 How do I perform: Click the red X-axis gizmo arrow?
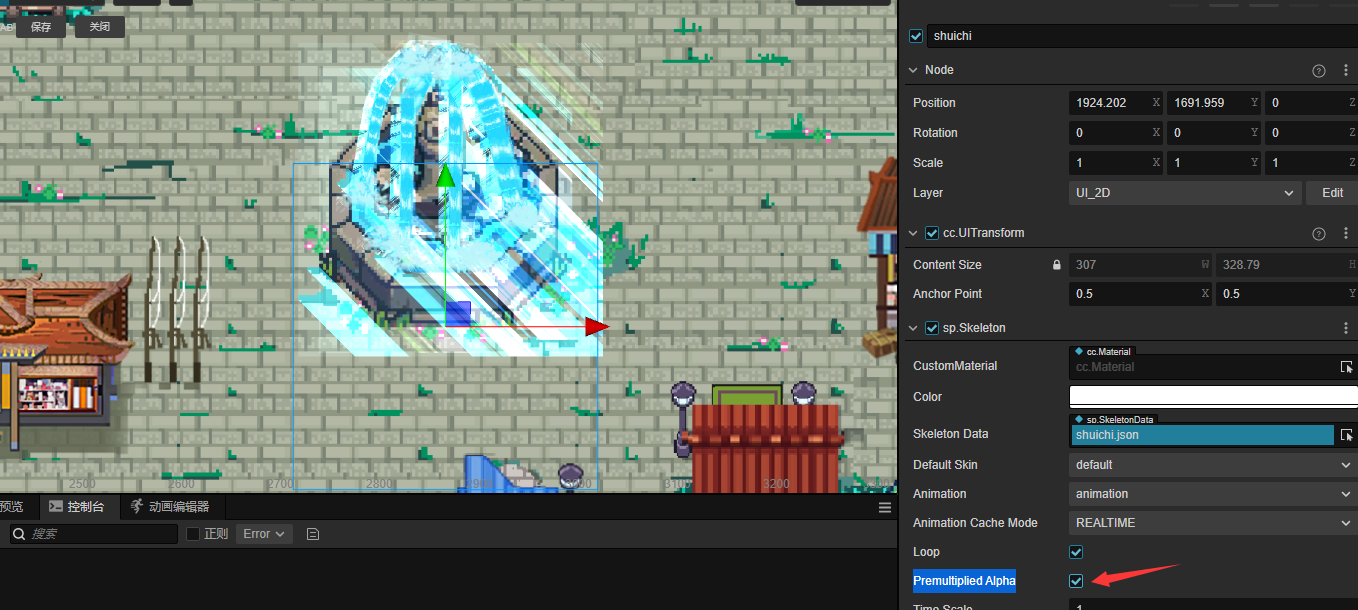coord(597,326)
